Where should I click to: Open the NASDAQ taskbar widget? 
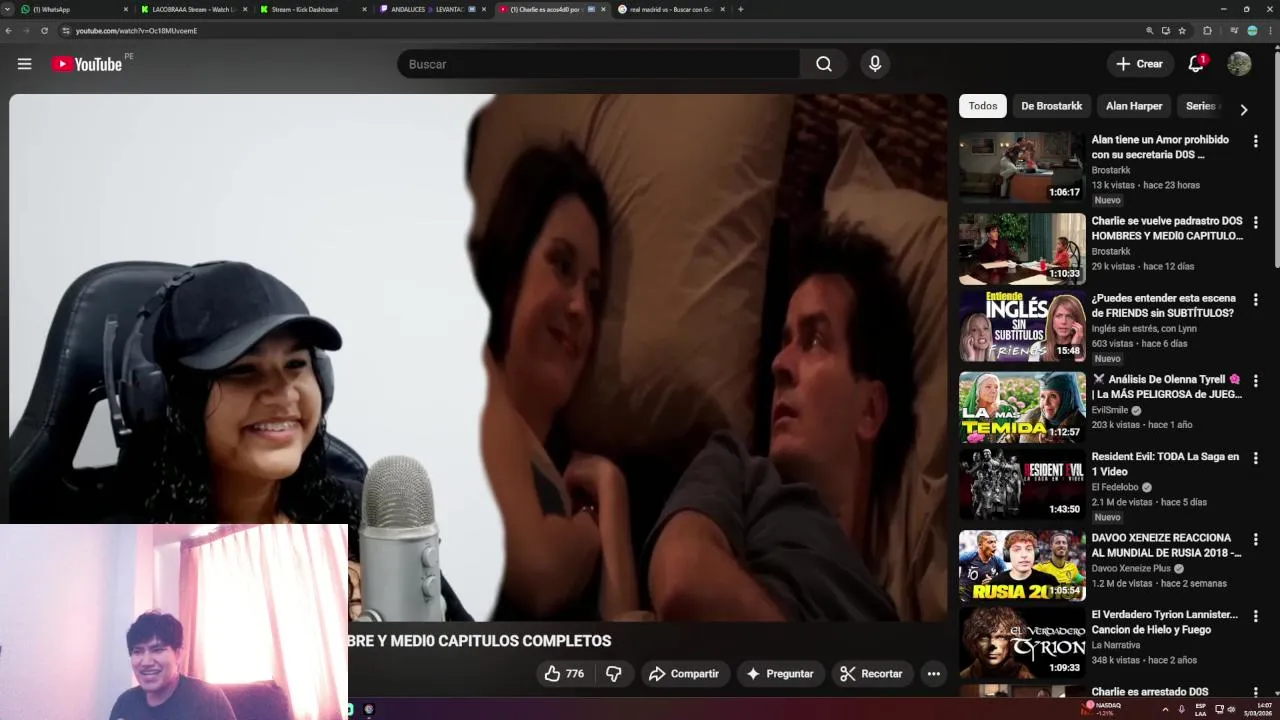coord(1103,709)
